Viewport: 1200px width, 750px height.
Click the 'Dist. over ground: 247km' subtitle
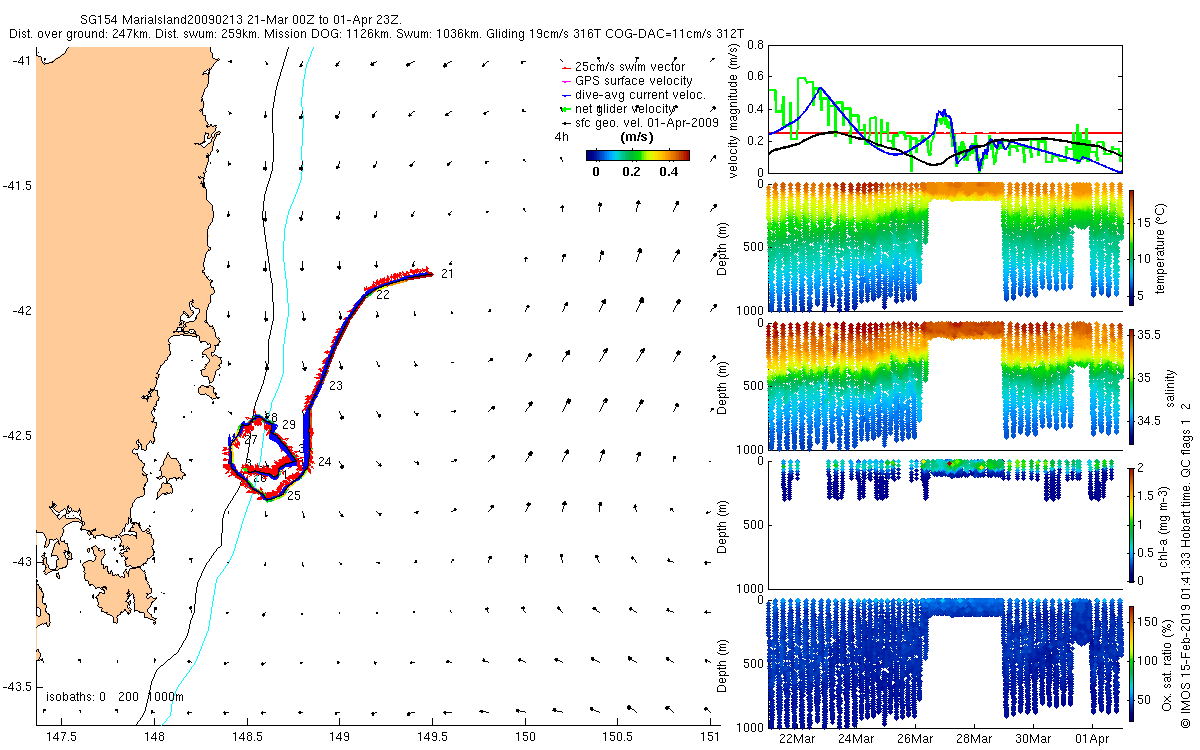(81, 34)
